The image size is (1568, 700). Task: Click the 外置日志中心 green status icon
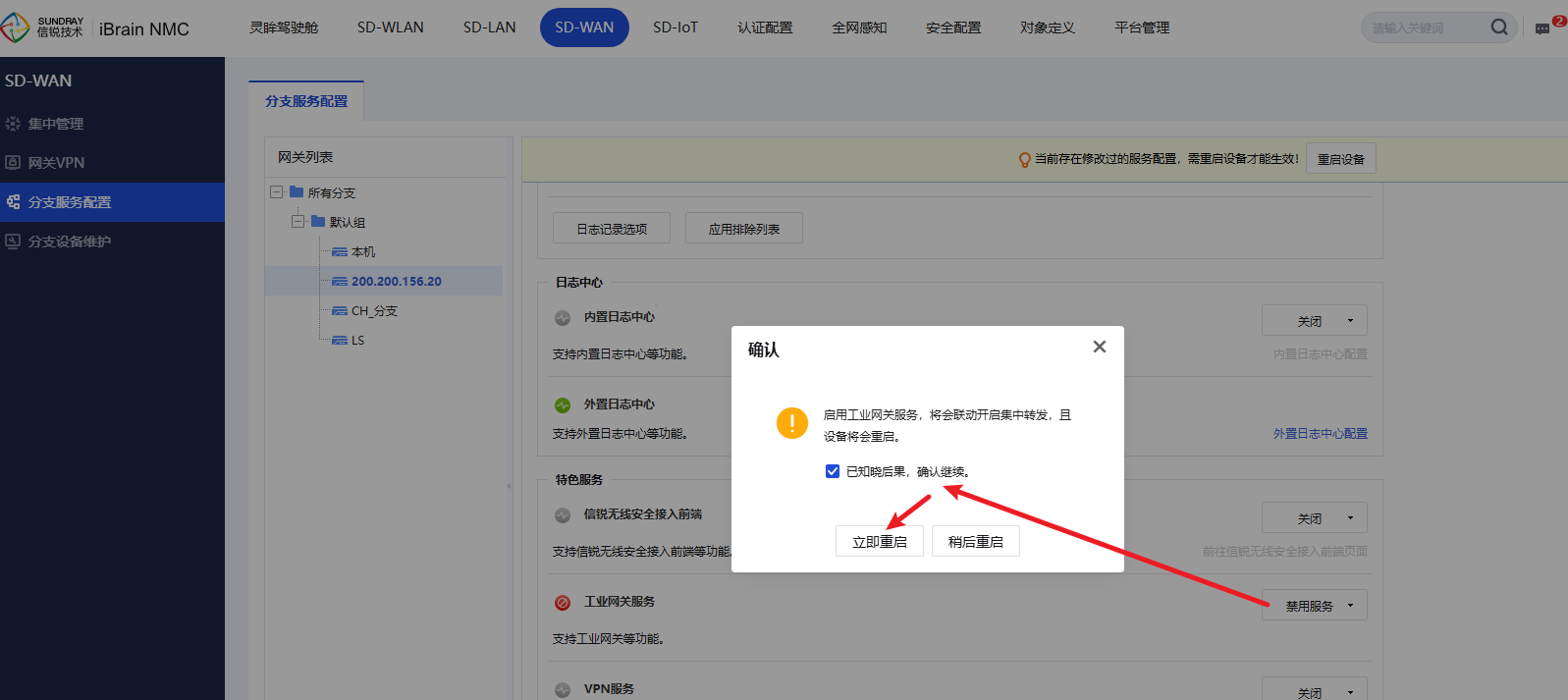point(563,404)
